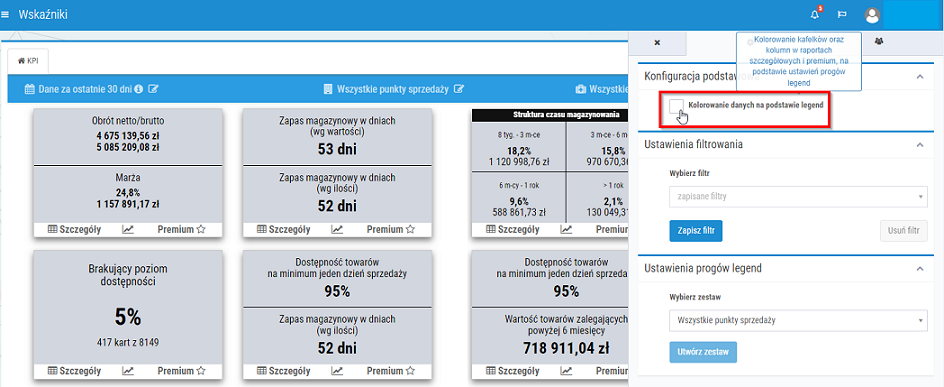Open the Wybierz zestaw dropdown

click(x=798, y=320)
